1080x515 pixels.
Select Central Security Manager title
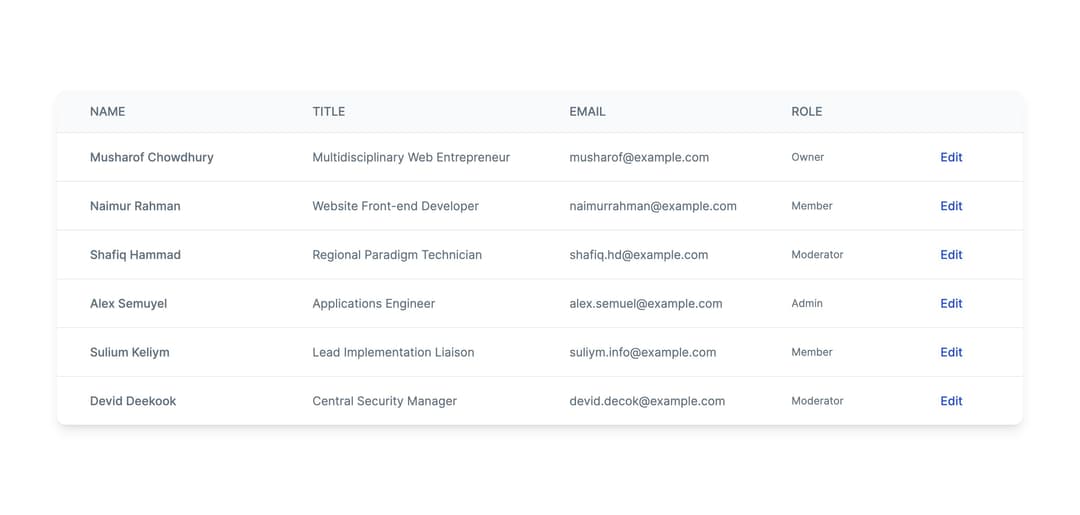(384, 401)
